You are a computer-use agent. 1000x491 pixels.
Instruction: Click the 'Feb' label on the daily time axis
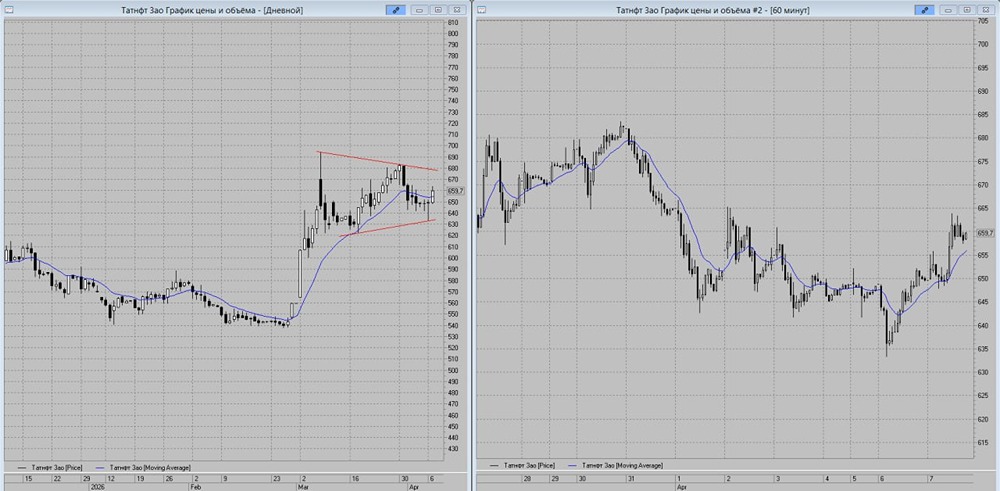(196, 485)
